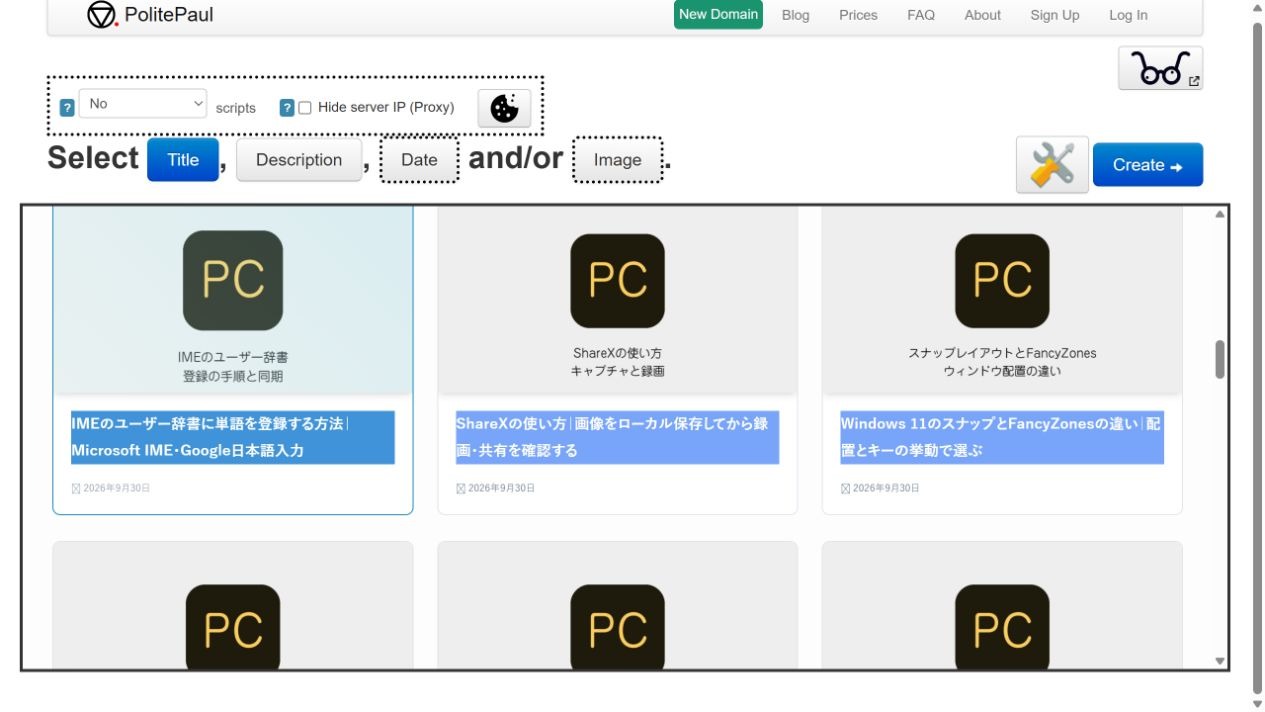Go to the Blog menu item
The image size is (1265, 712).
tap(796, 15)
